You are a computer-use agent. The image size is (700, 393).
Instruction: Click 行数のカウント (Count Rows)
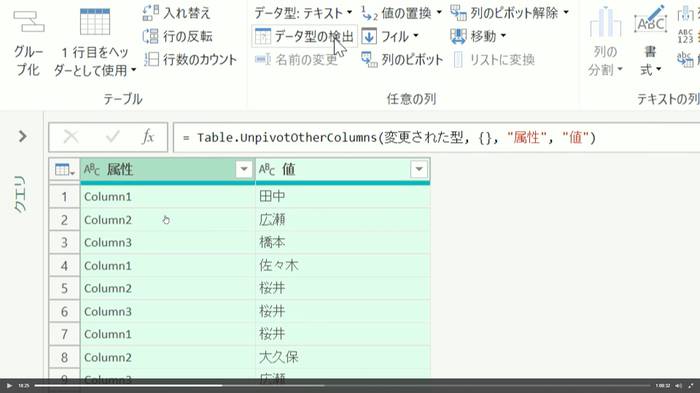(x=190, y=59)
